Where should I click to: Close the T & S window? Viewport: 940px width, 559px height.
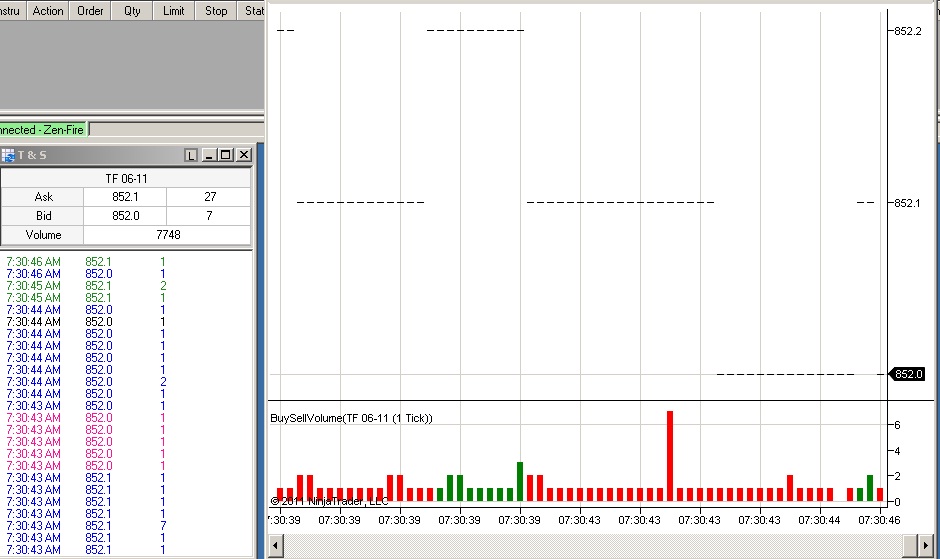point(243,155)
